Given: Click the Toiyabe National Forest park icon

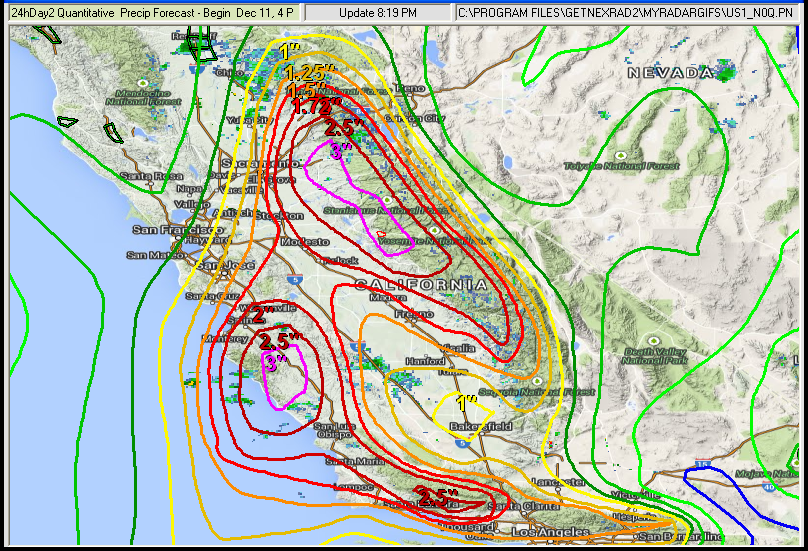Looking at the screenshot, I should coord(620,155).
